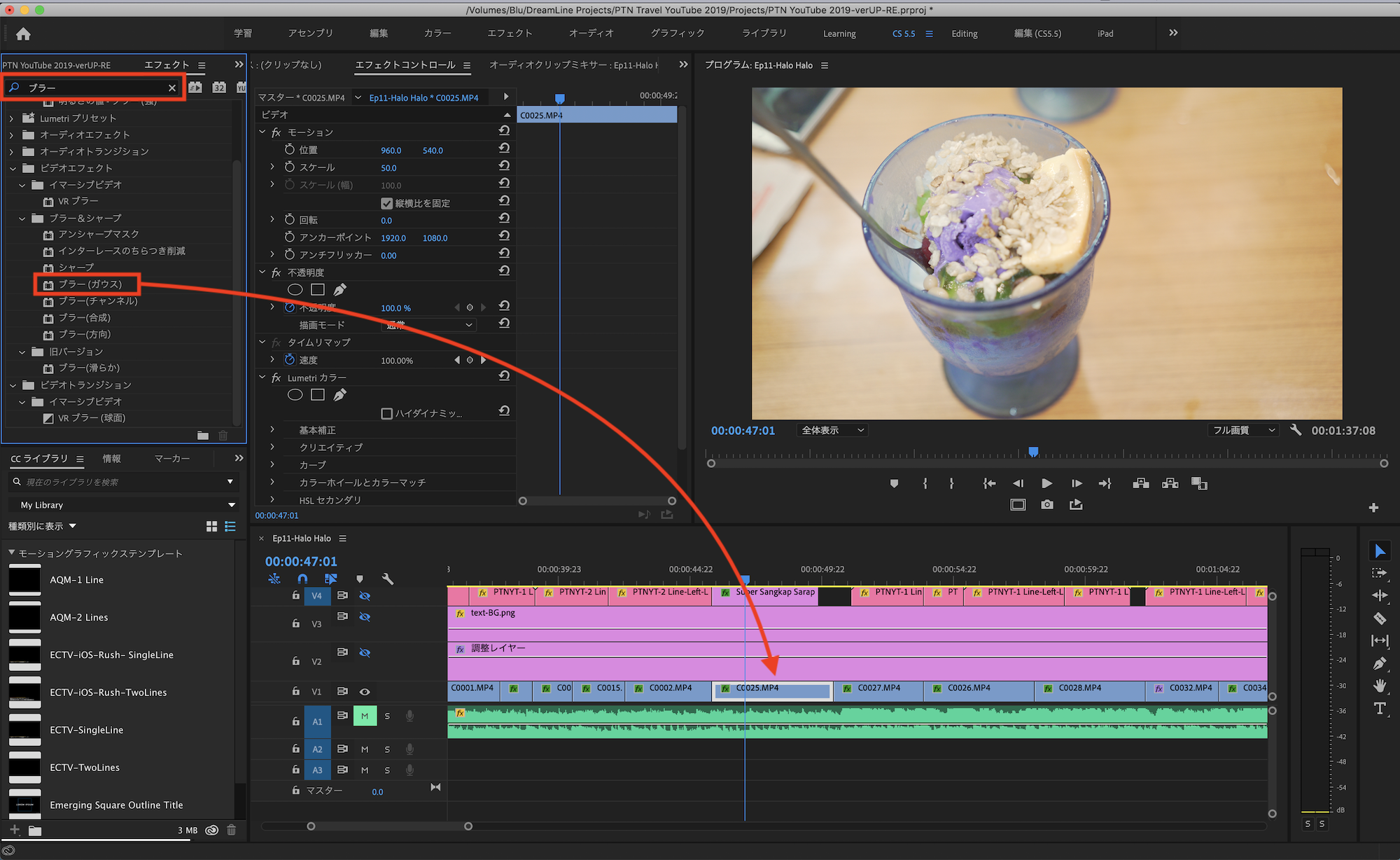Toggle the timeline Snap magnet icon

tap(302, 578)
